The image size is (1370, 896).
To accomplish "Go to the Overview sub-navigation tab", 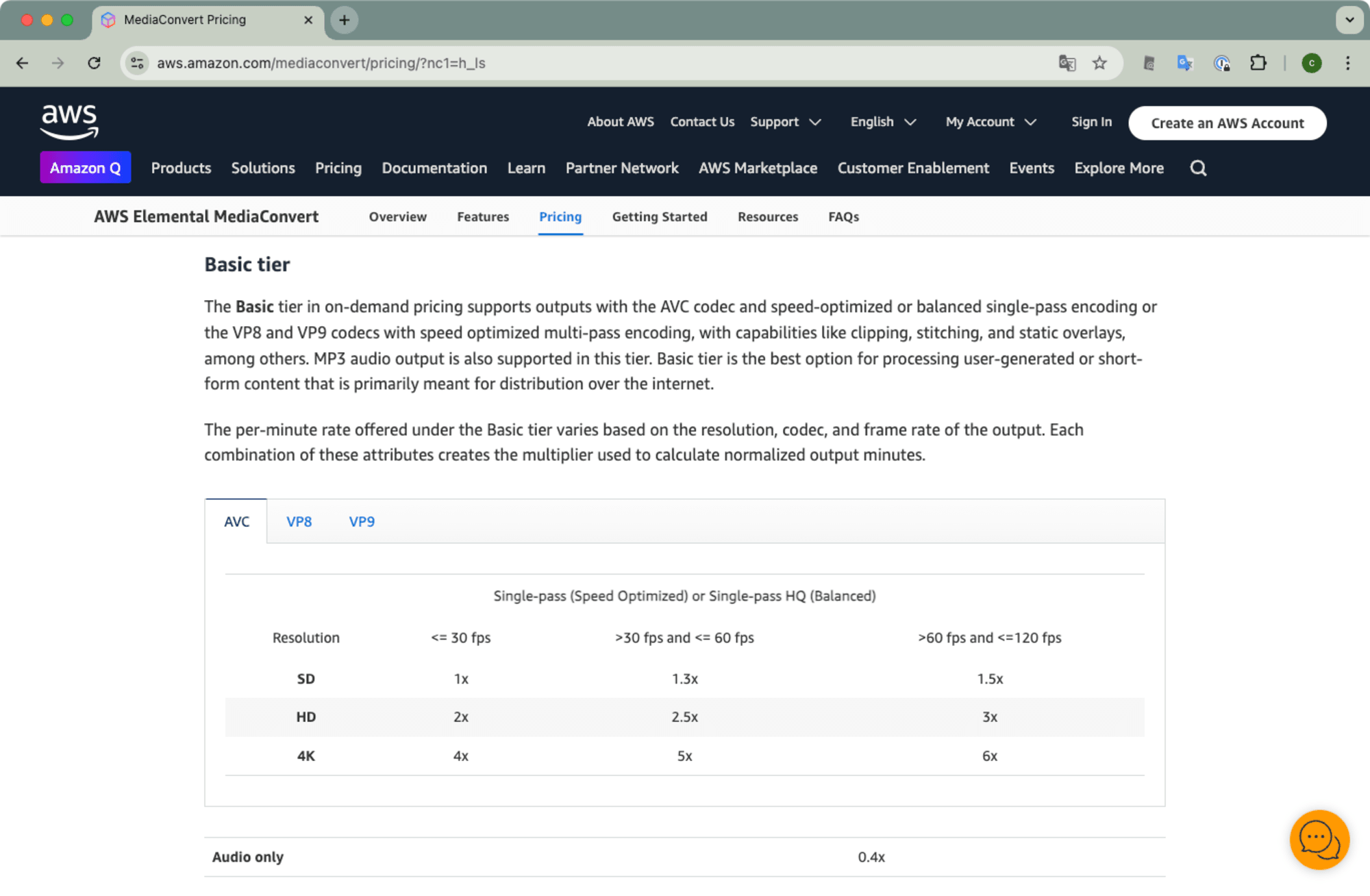I will coord(397,216).
